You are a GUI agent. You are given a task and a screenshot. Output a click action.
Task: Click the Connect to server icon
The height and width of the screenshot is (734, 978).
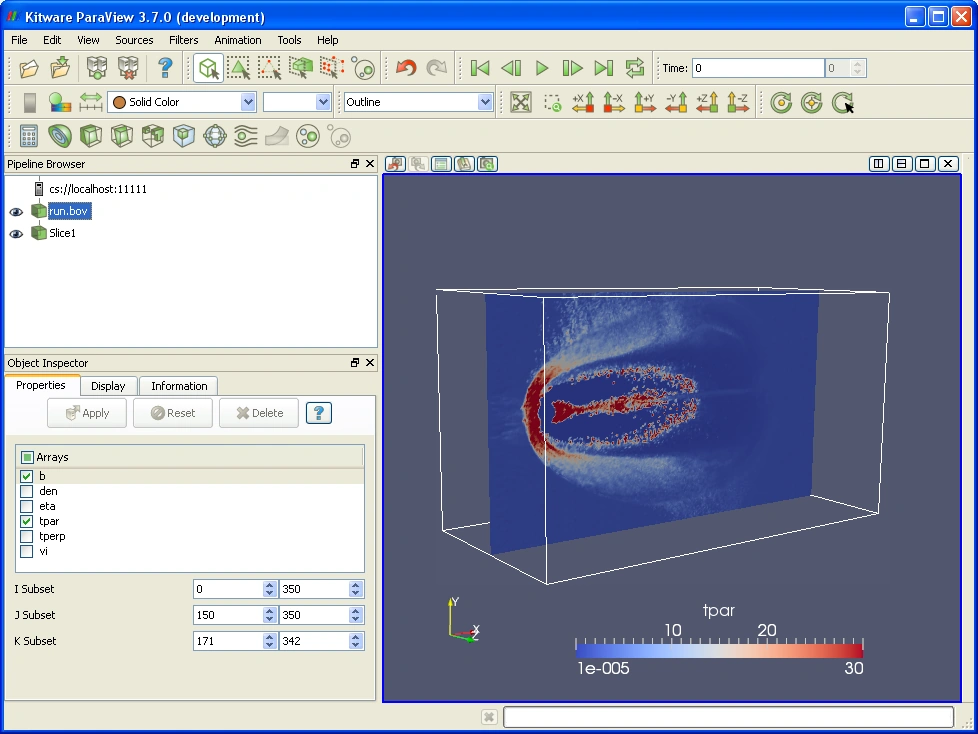(96, 68)
